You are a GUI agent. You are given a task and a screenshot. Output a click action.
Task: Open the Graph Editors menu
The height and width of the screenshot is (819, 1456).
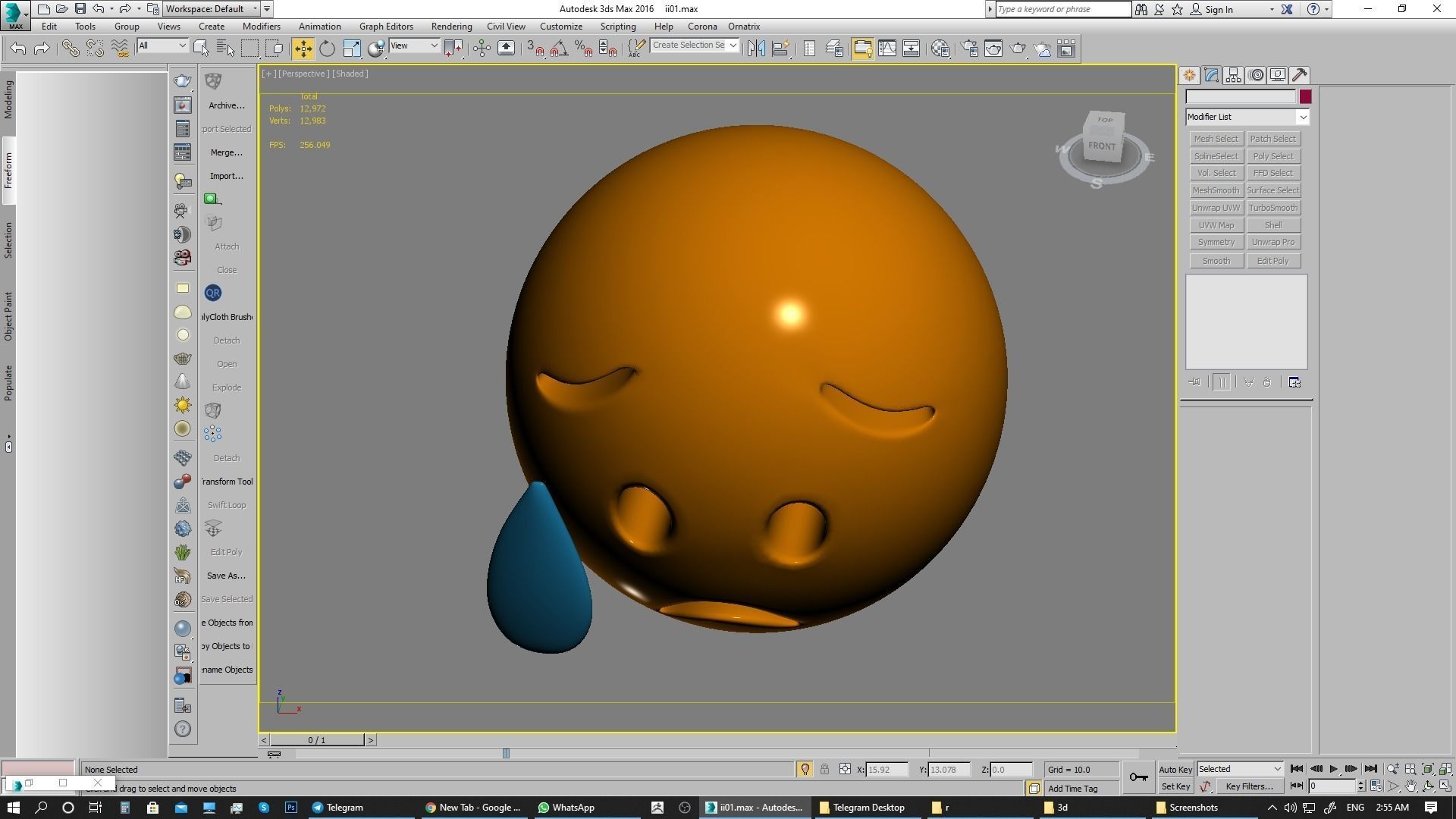(386, 27)
